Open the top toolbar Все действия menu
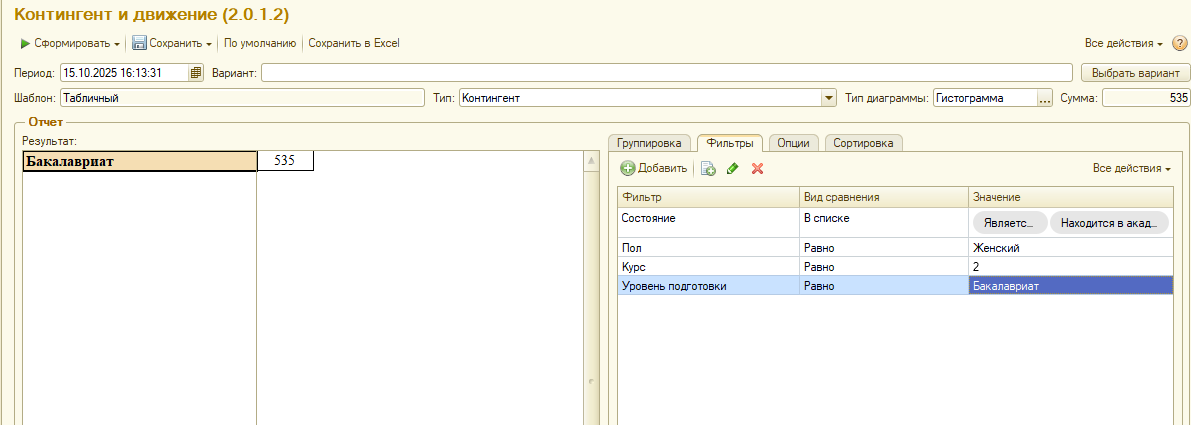The height and width of the screenshot is (425, 1191). [x=1123, y=44]
